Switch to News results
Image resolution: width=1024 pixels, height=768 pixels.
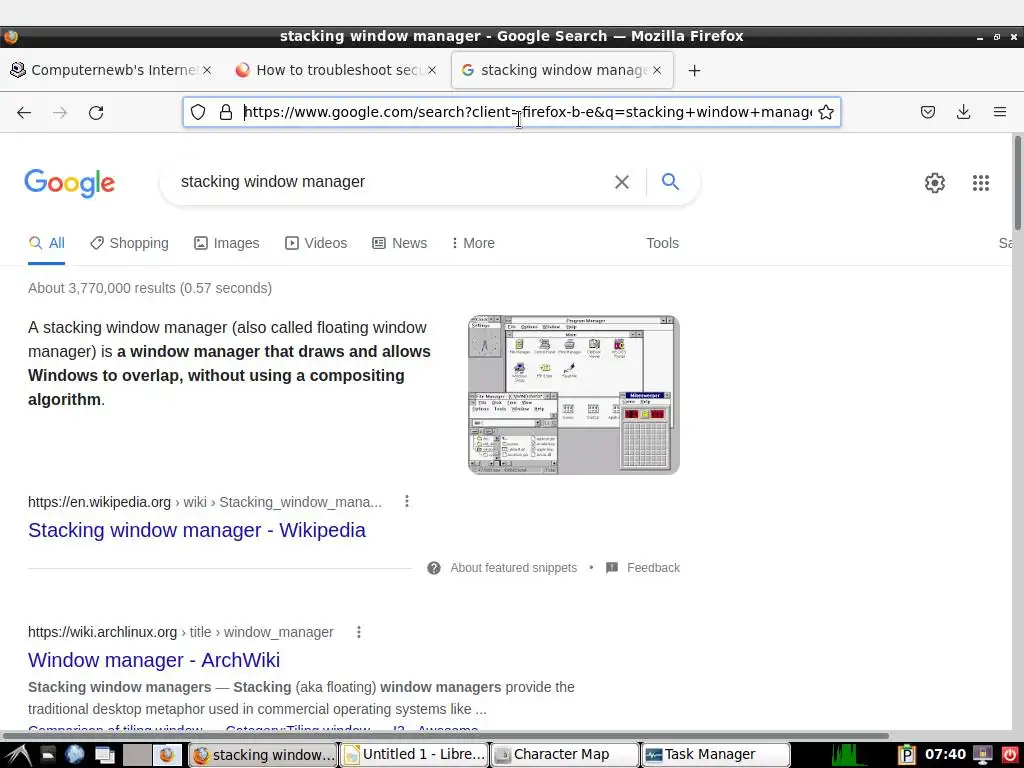click(400, 243)
